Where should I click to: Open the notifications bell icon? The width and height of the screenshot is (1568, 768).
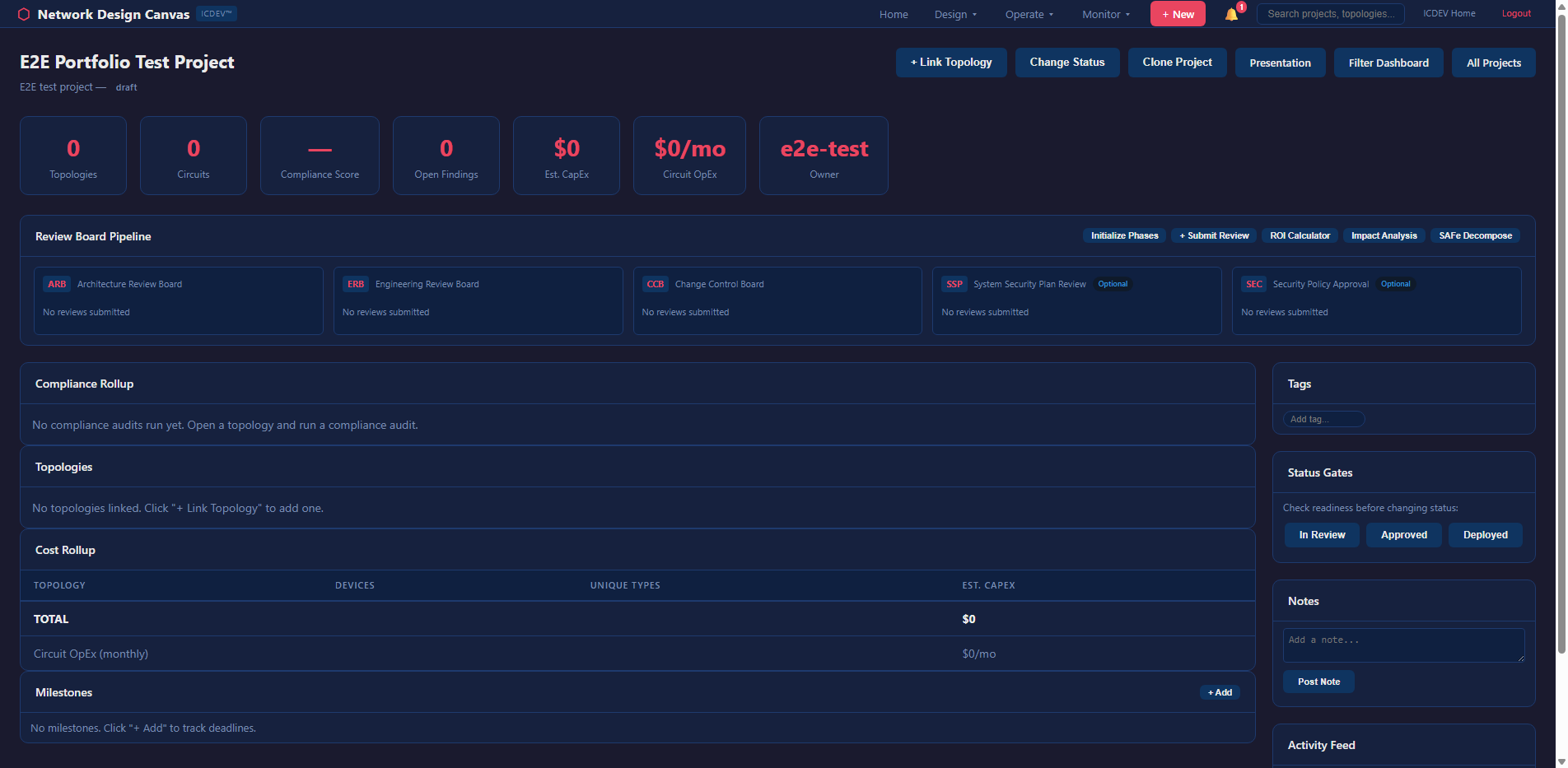(x=1231, y=14)
